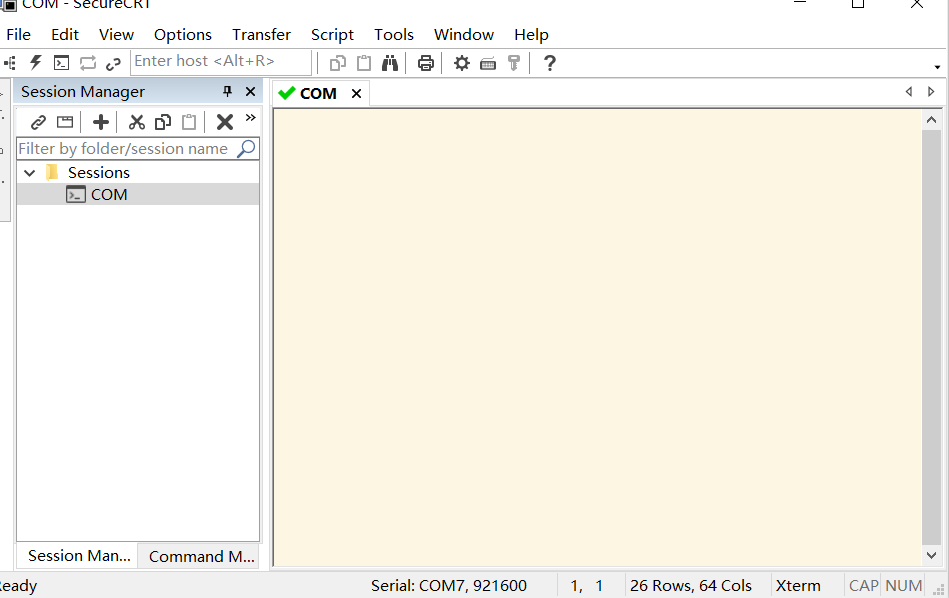Click the Quick Connect lightning icon
Screen dimensions: 949x598
coord(36,63)
